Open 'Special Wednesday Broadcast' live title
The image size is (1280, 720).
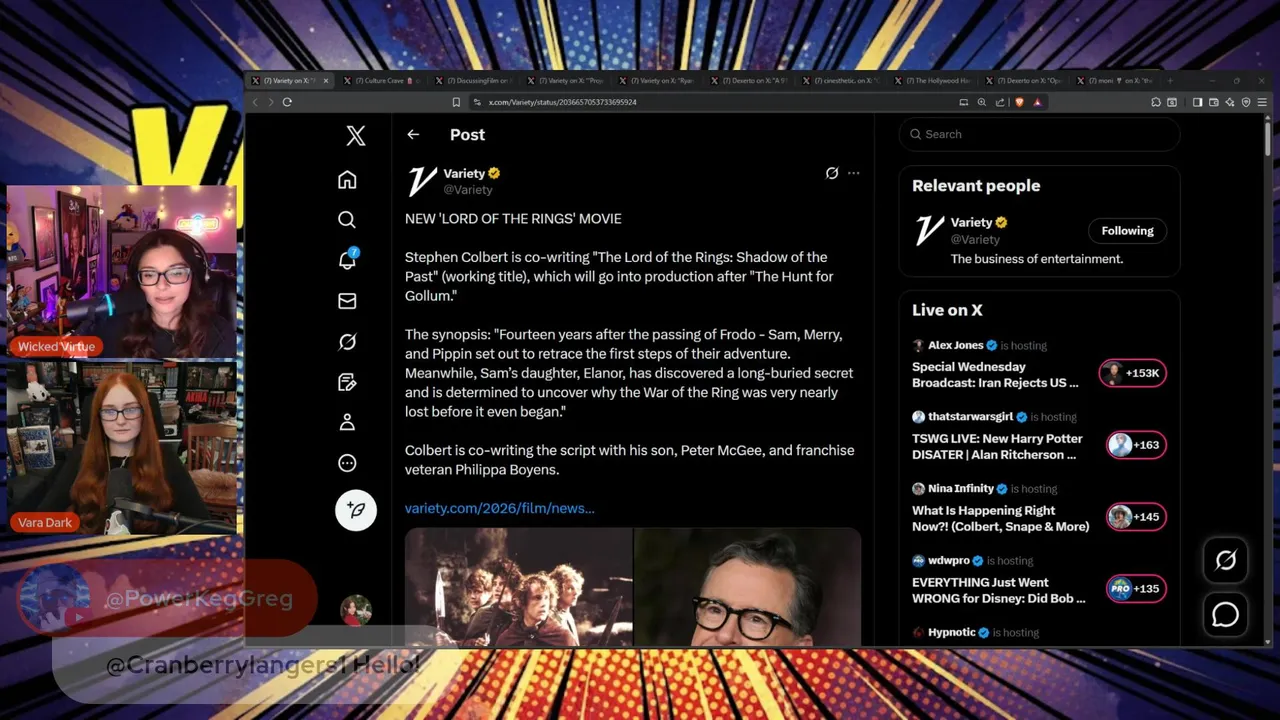pos(995,375)
